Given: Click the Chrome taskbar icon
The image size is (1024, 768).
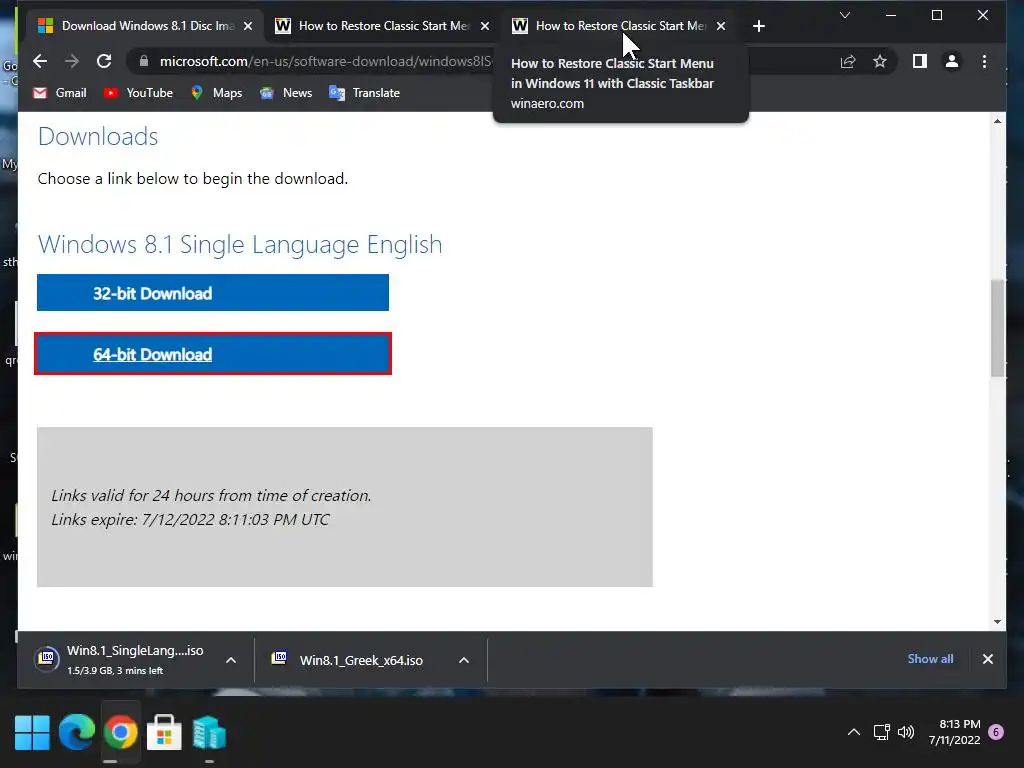Looking at the screenshot, I should [120, 733].
